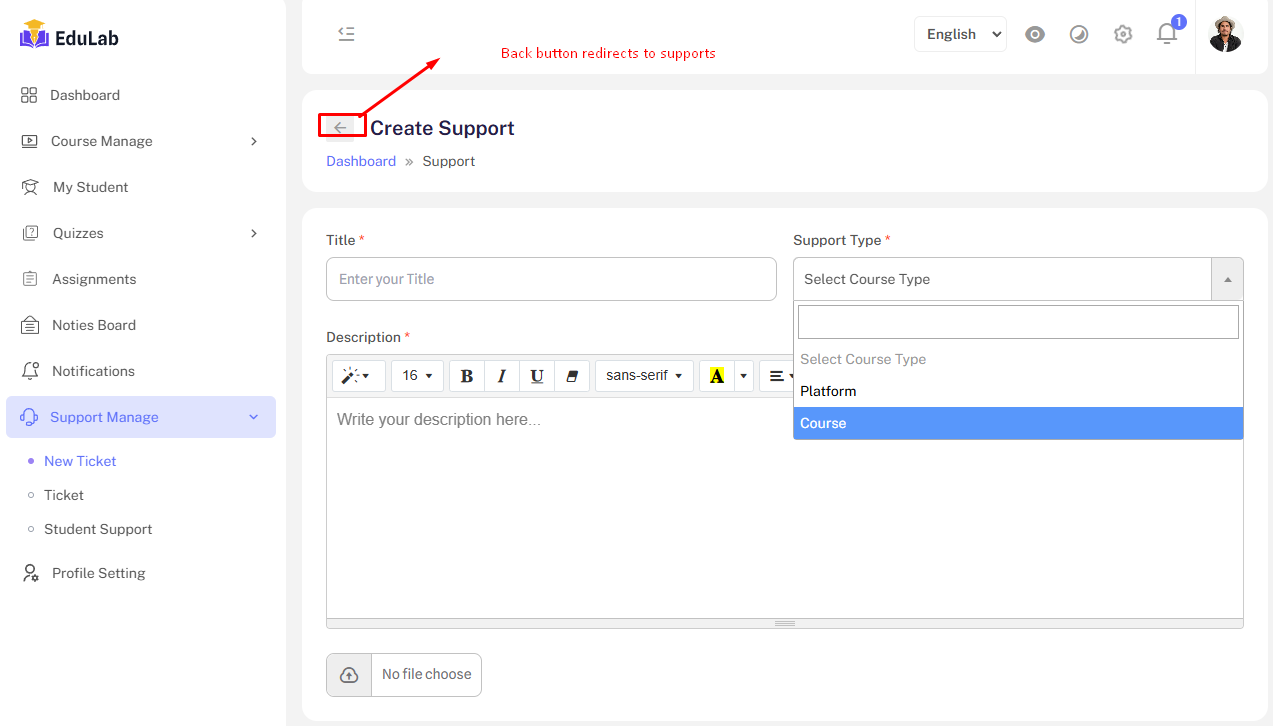The width and height of the screenshot is (1273, 726).
Task: Open the sans-serif font family dropdown
Action: (x=644, y=376)
